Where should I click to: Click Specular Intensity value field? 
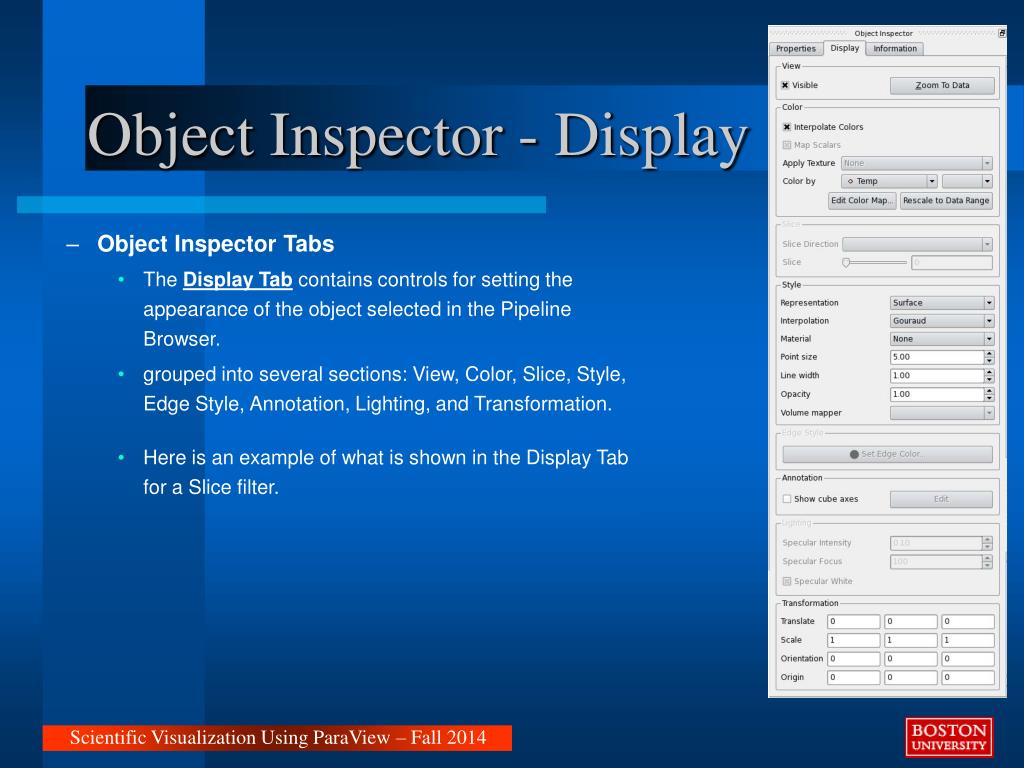tap(936, 543)
